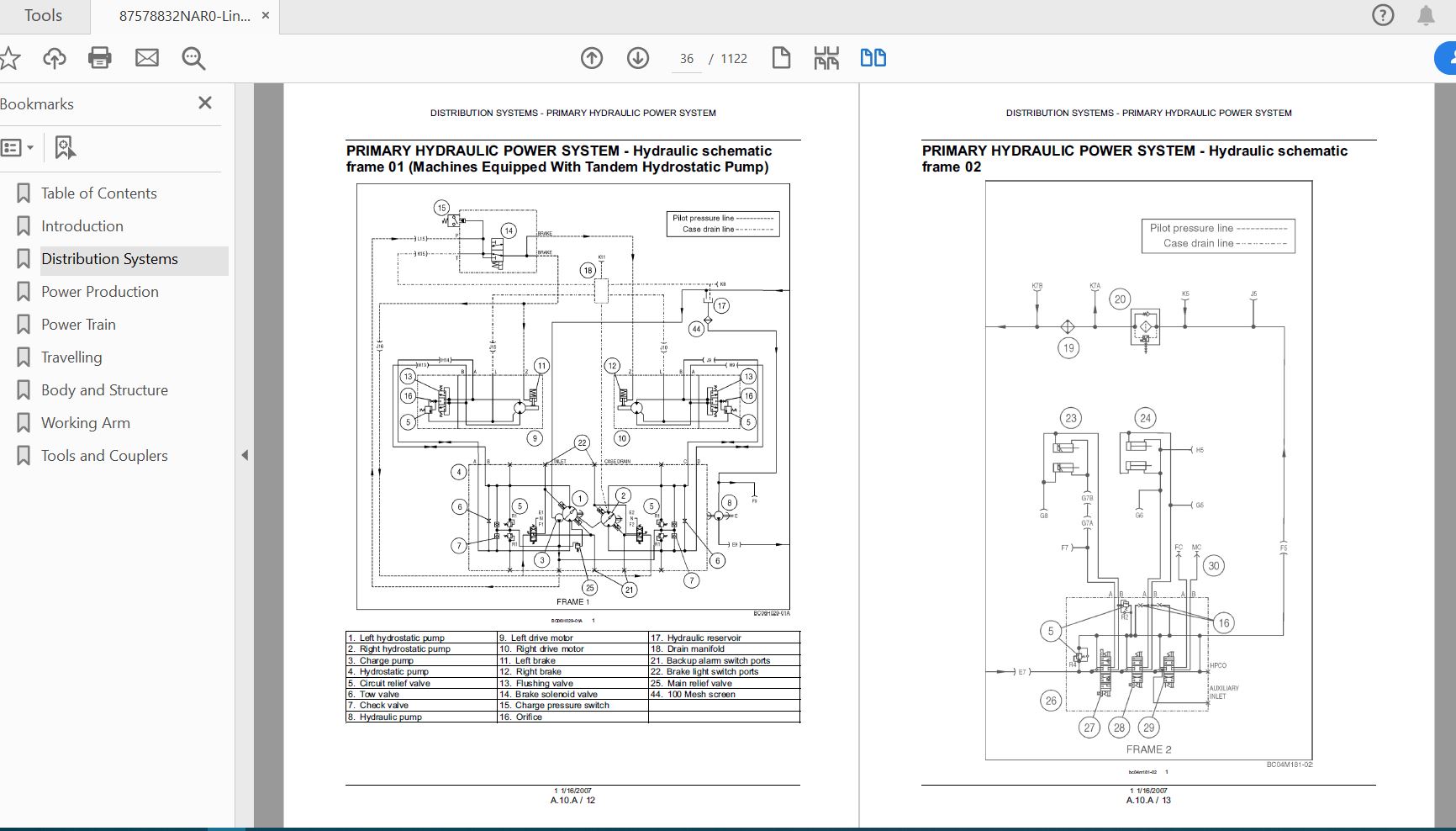The image size is (1456, 831).
Task: Click the upload to cloud icon
Action: click(x=55, y=58)
